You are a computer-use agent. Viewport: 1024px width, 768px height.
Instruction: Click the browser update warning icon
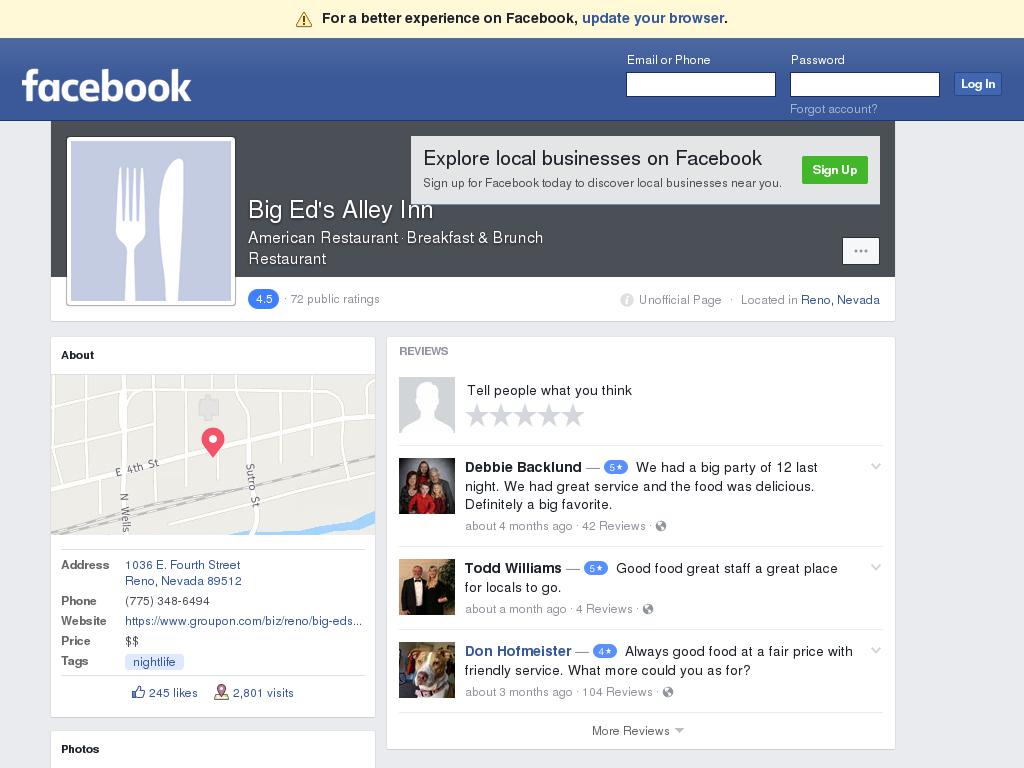click(304, 19)
